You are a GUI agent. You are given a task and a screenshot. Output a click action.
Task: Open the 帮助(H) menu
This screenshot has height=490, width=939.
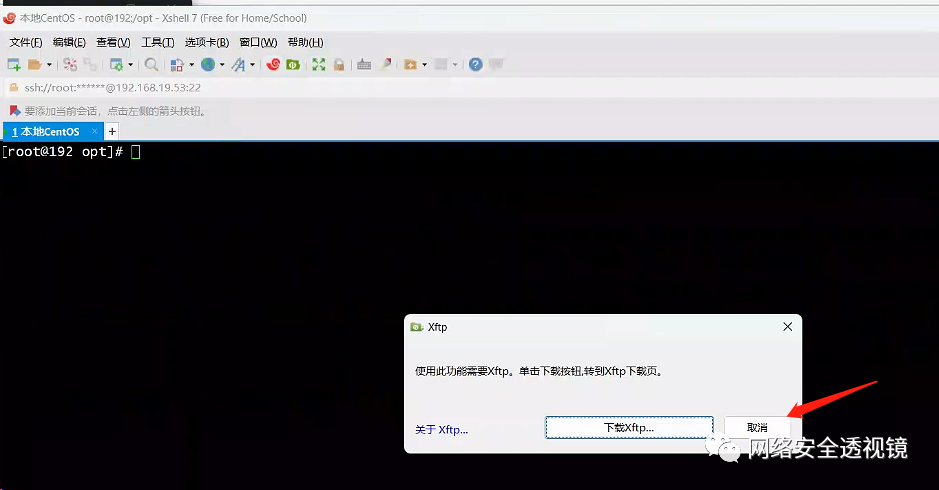coord(305,43)
